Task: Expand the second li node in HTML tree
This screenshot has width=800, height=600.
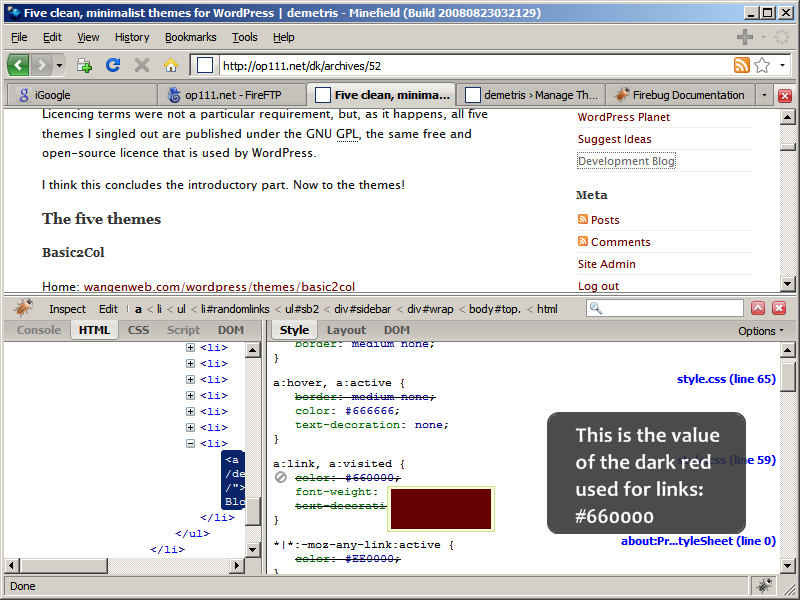Action: [190, 363]
